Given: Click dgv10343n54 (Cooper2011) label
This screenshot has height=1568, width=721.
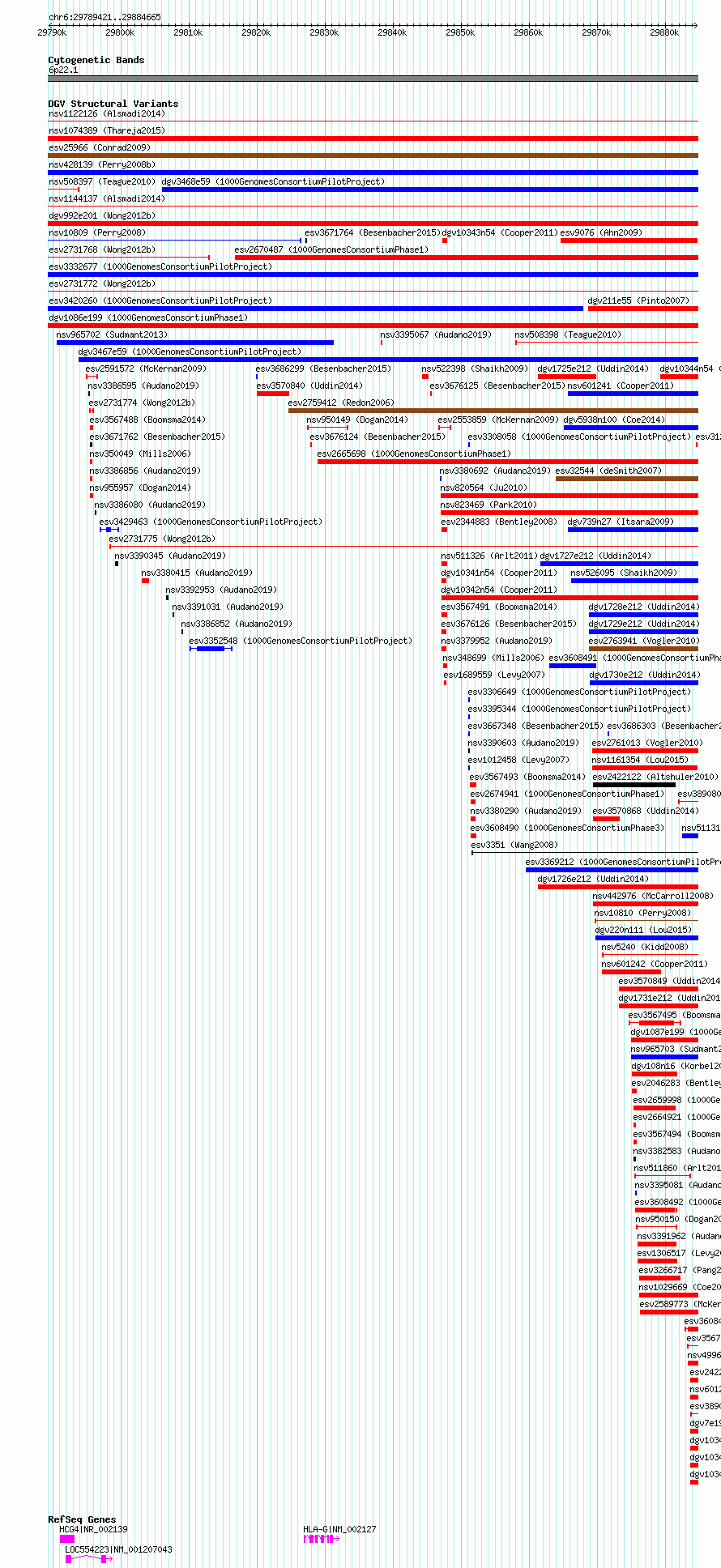Looking at the screenshot, I should coord(500,232).
